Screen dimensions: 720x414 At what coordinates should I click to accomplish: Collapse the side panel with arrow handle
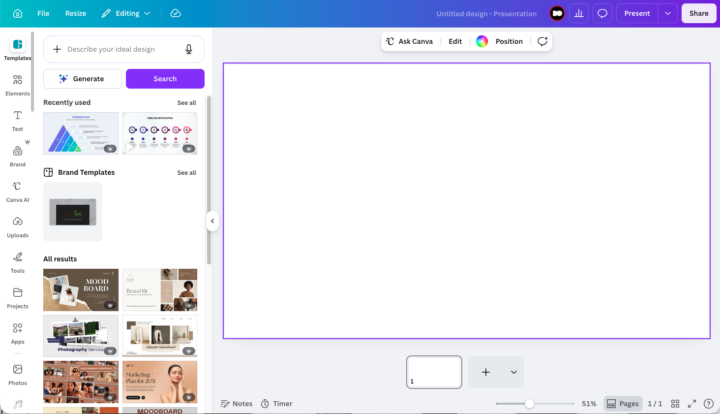coord(212,221)
